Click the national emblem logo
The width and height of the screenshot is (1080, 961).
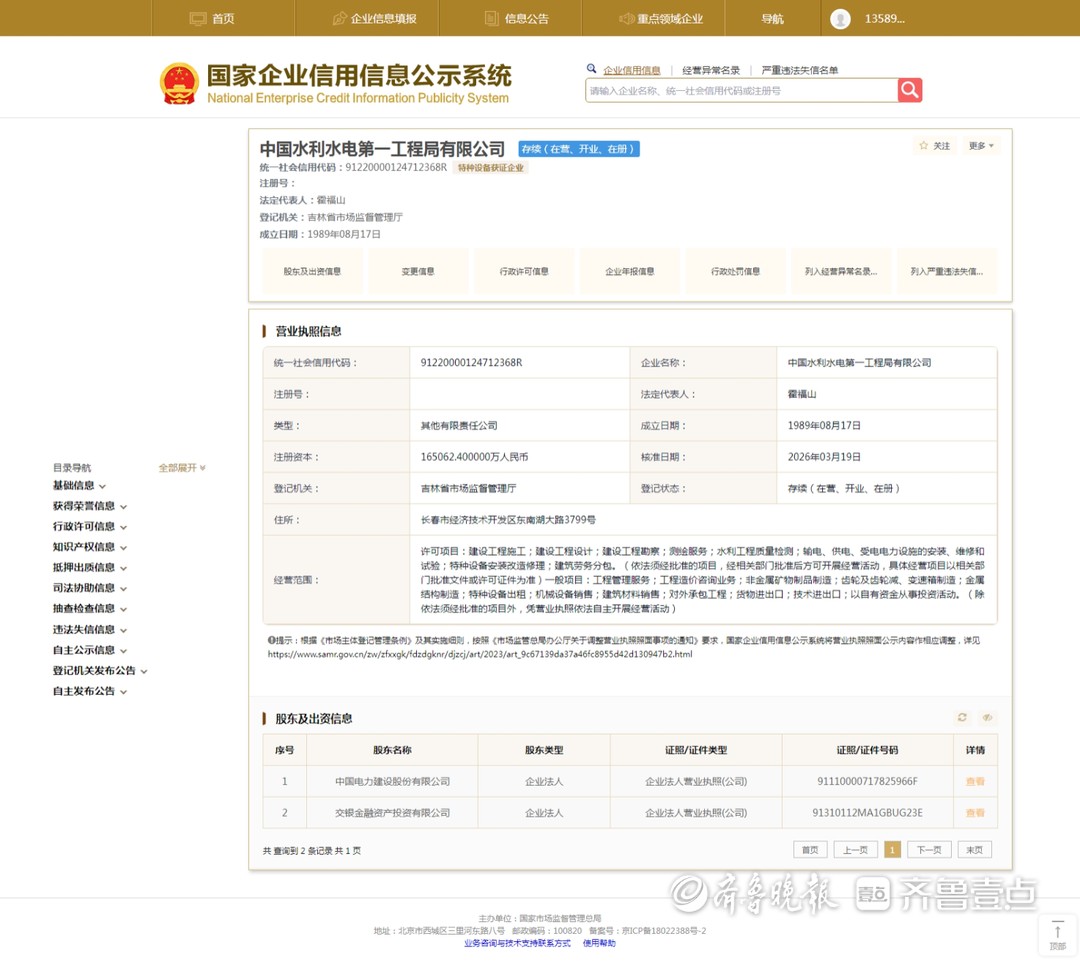coord(179,83)
